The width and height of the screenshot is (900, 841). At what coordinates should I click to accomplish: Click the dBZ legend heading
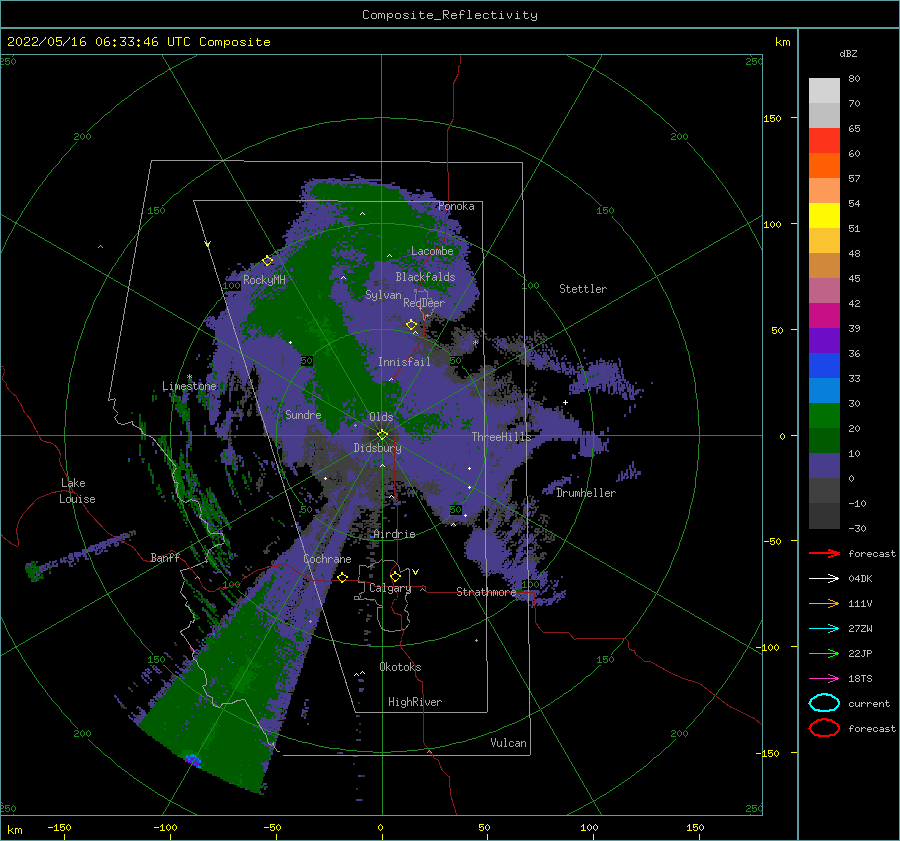click(x=848, y=53)
